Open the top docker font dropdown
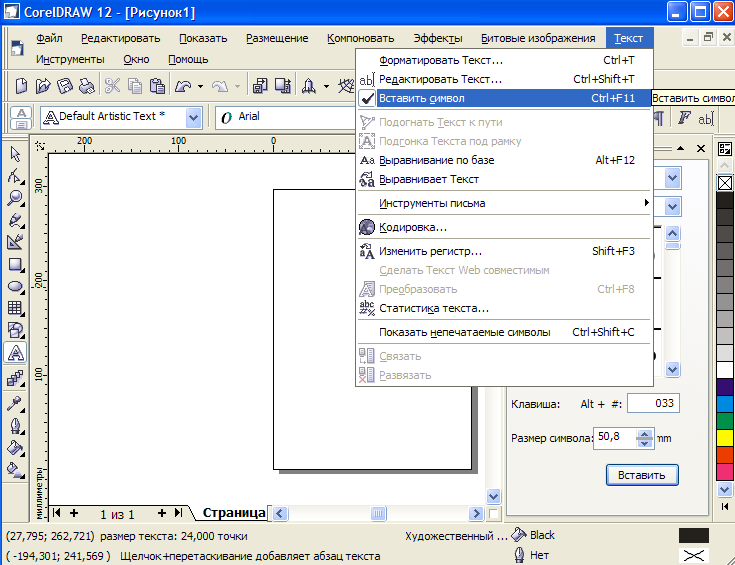735x565 pixels. 672,178
